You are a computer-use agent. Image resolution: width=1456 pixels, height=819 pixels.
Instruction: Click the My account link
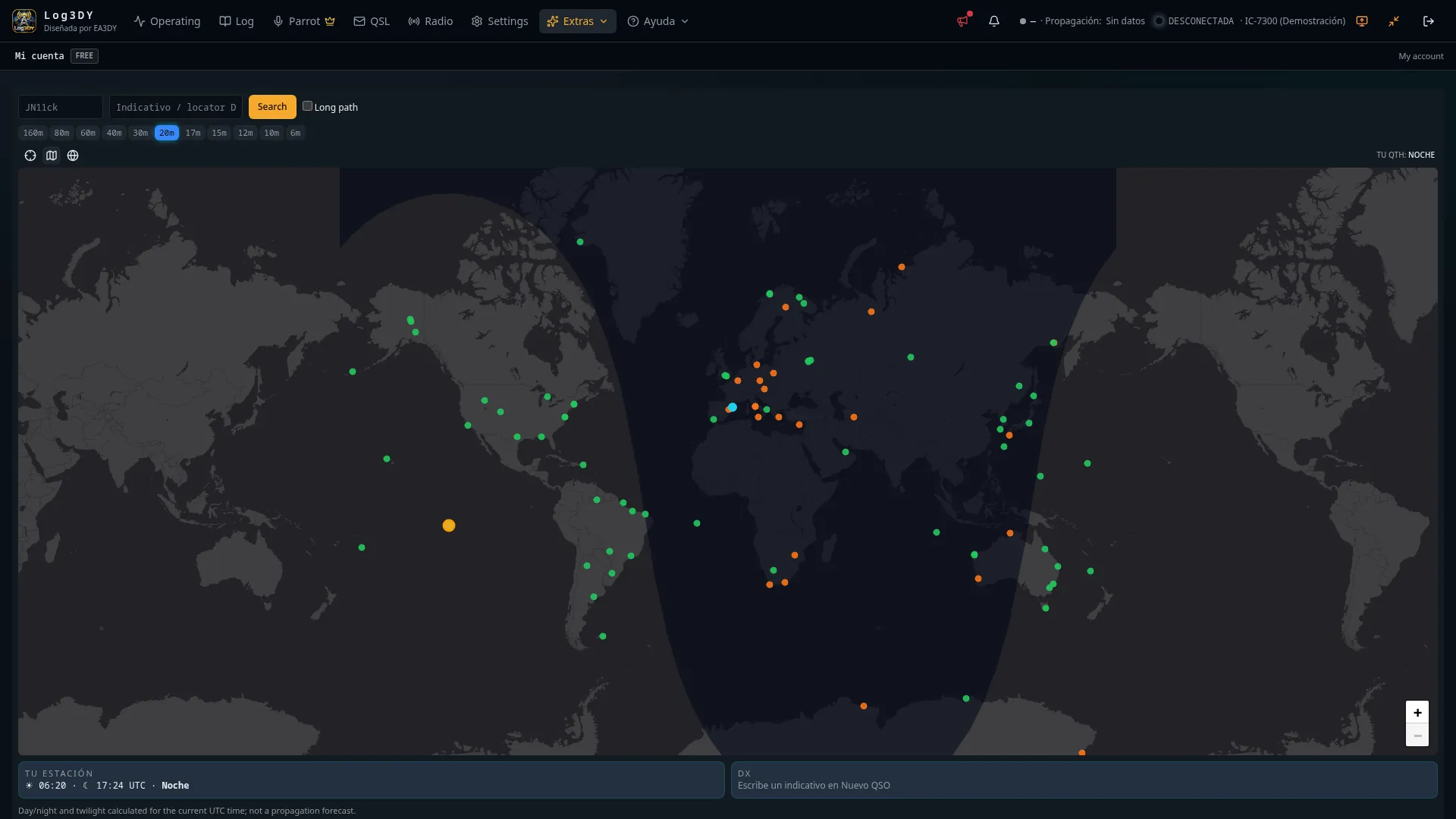(1421, 56)
